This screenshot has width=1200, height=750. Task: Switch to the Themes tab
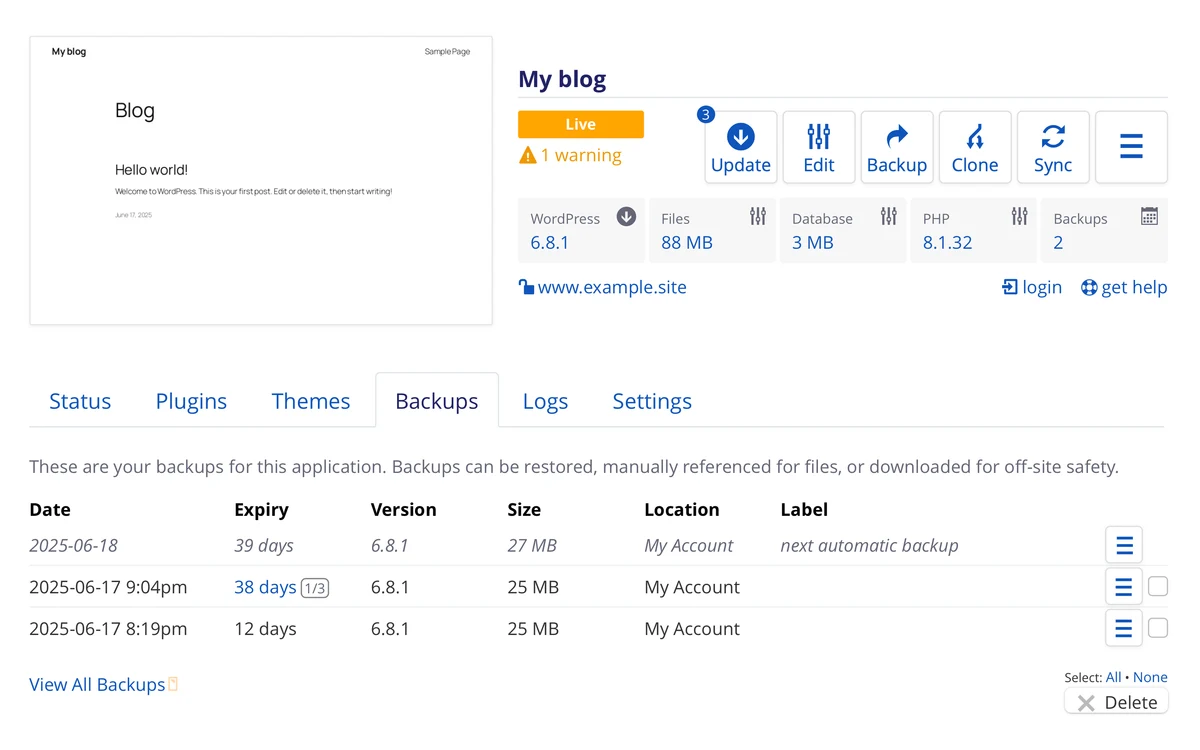tap(311, 401)
